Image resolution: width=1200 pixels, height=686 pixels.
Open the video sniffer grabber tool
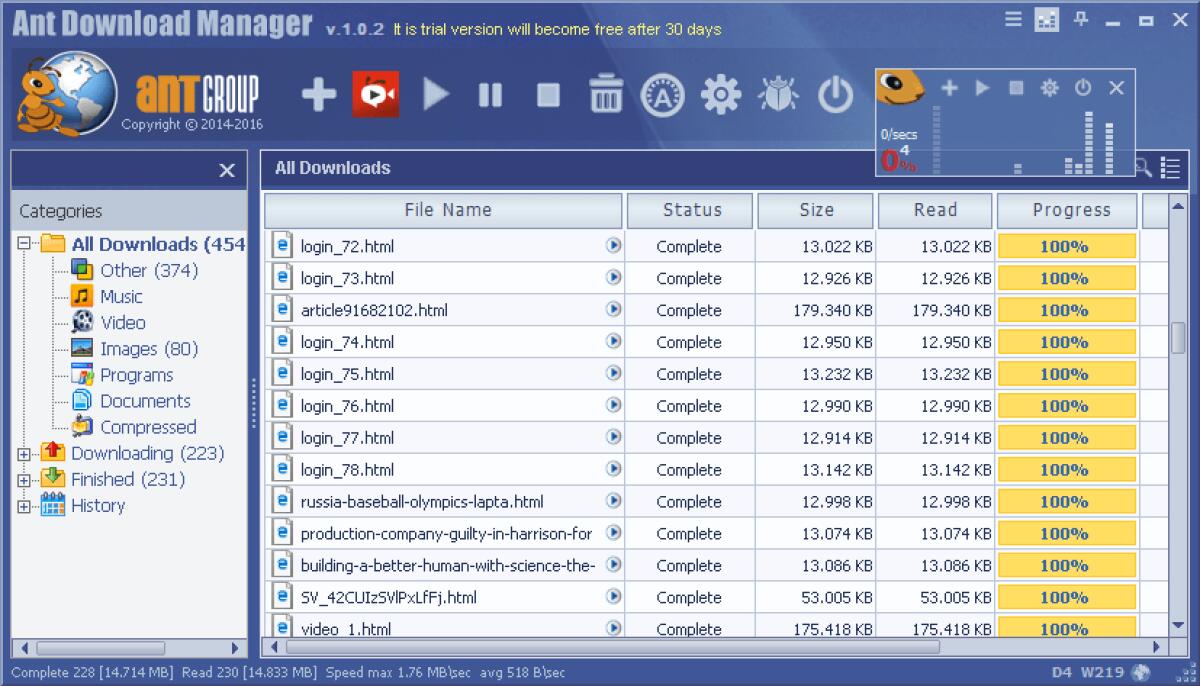[x=376, y=93]
